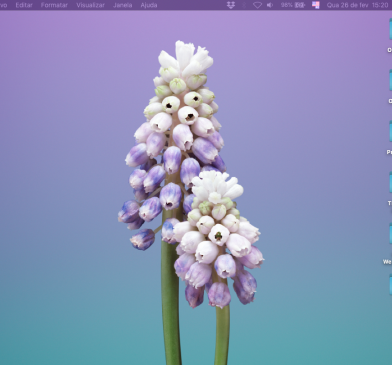Click the date and time Qua 26 de fev
Viewport: 392px width, 365px height.
[357, 5]
